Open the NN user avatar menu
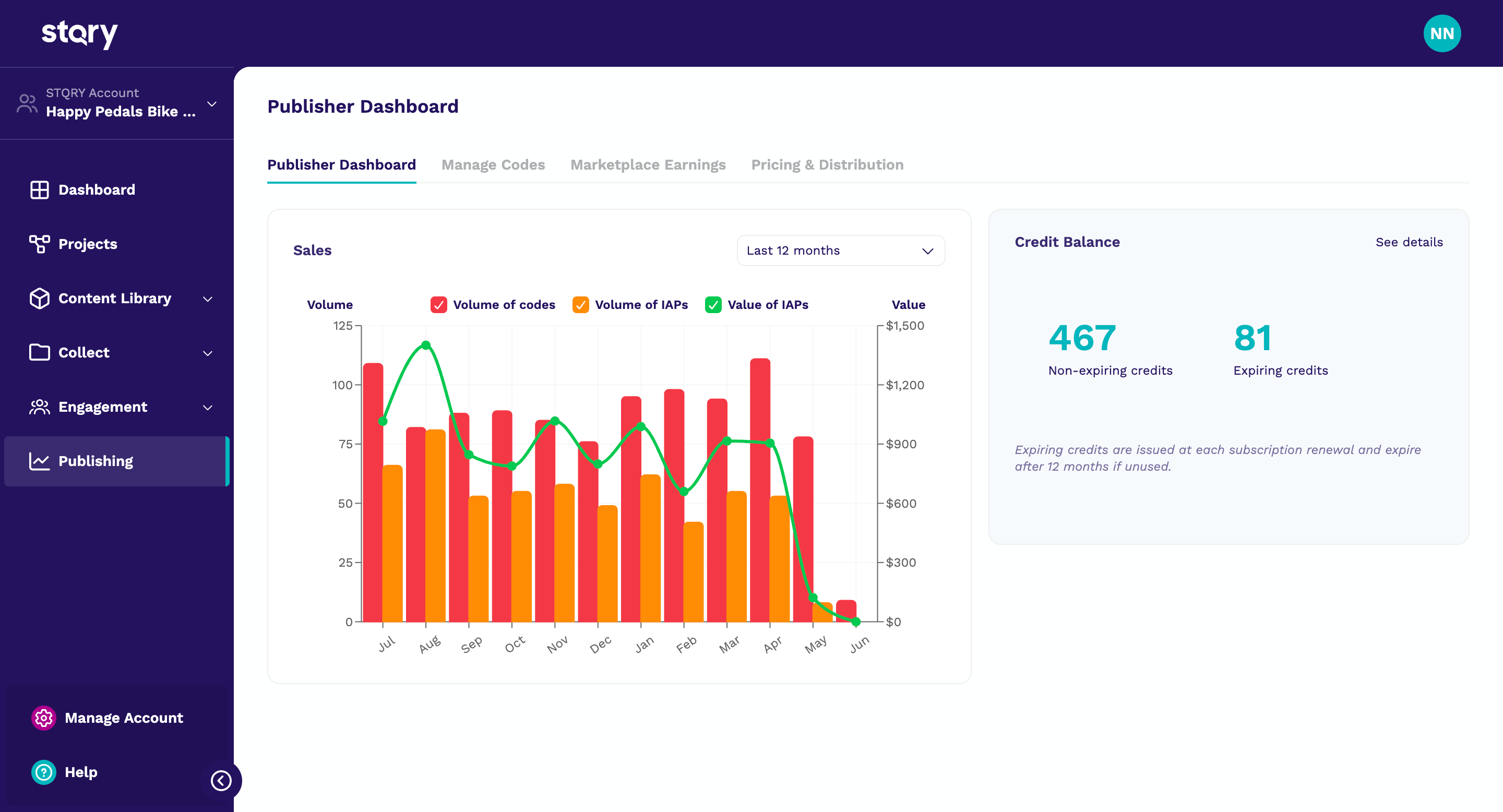Viewport: 1503px width, 812px height. coord(1442,33)
